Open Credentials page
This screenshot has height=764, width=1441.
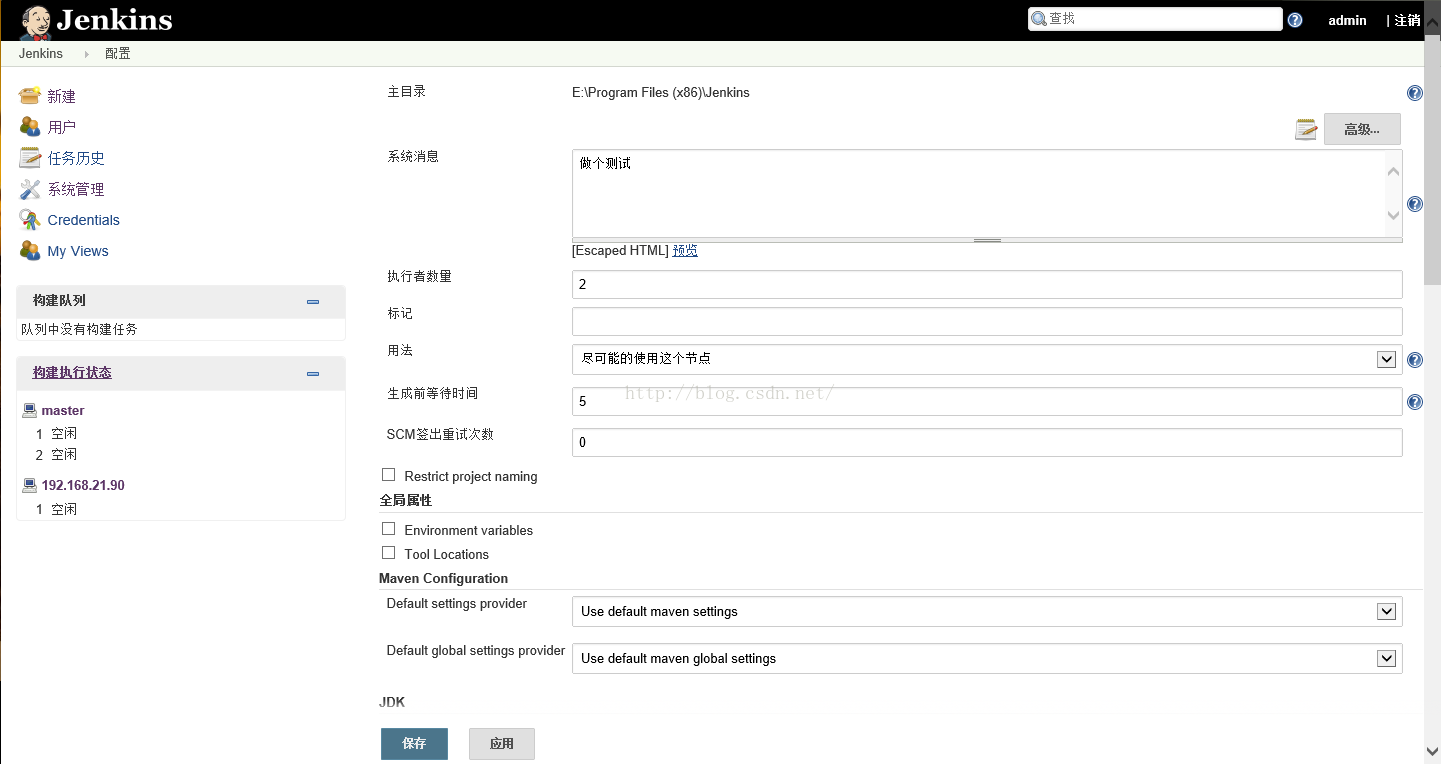coord(84,220)
